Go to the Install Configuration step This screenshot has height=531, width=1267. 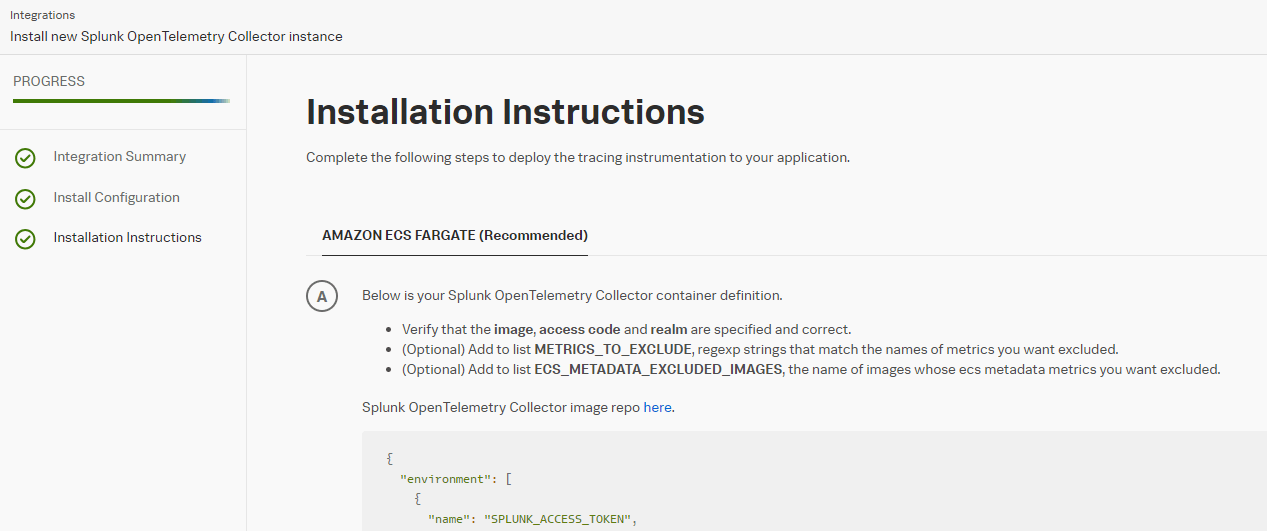[117, 198]
